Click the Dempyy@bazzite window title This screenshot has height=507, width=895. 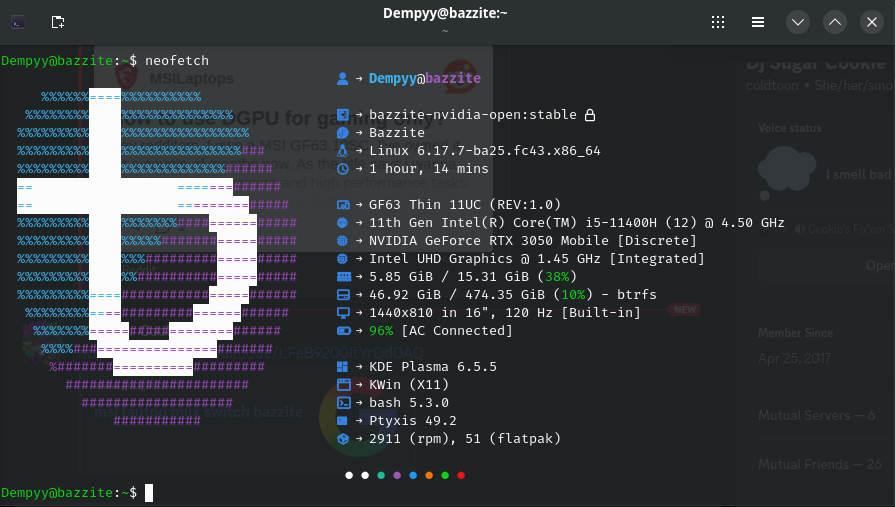[445, 13]
